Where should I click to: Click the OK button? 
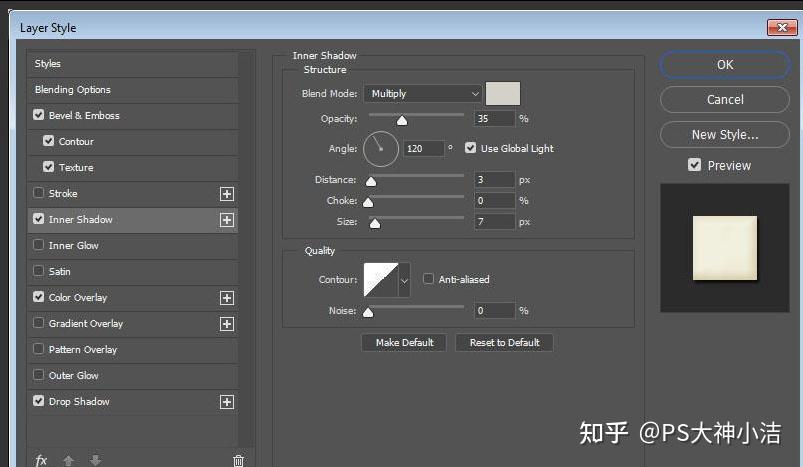point(725,65)
